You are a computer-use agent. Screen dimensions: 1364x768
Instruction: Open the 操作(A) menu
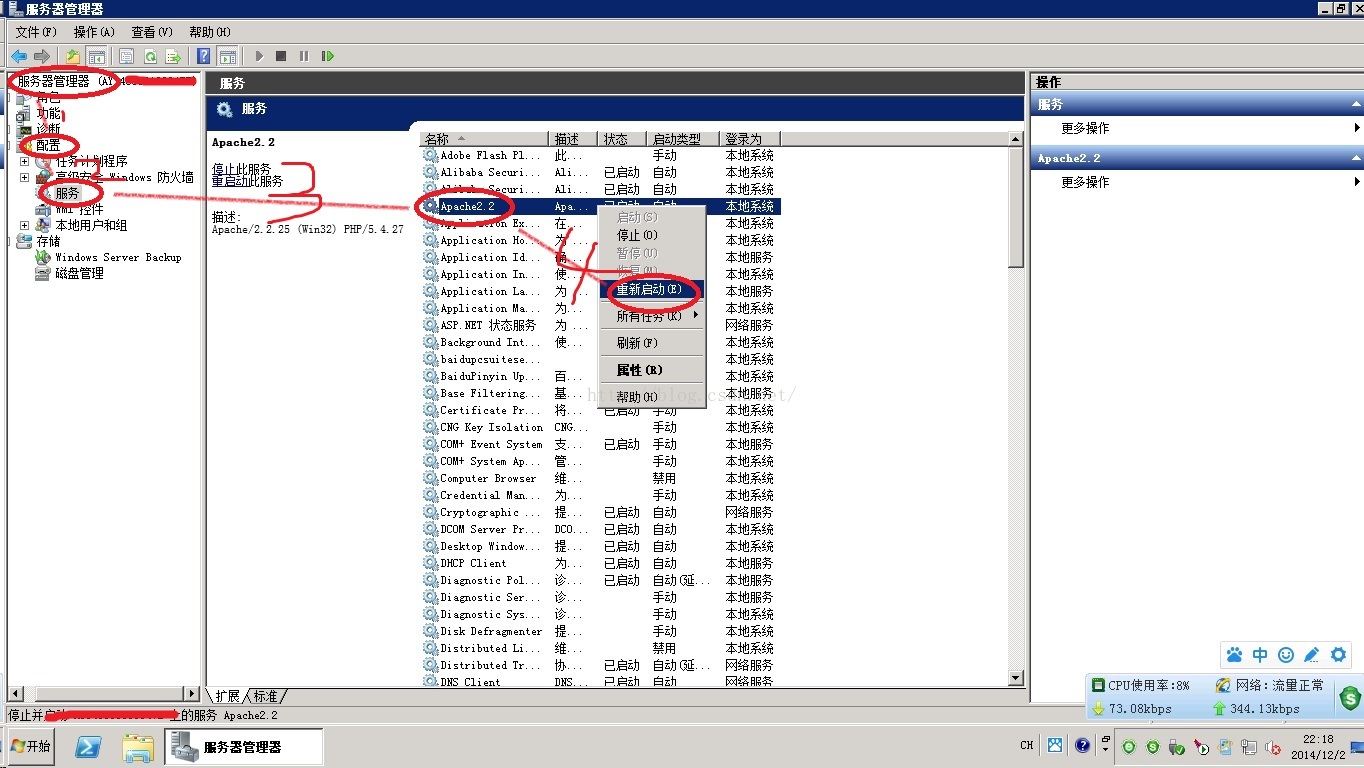point(94,32)
